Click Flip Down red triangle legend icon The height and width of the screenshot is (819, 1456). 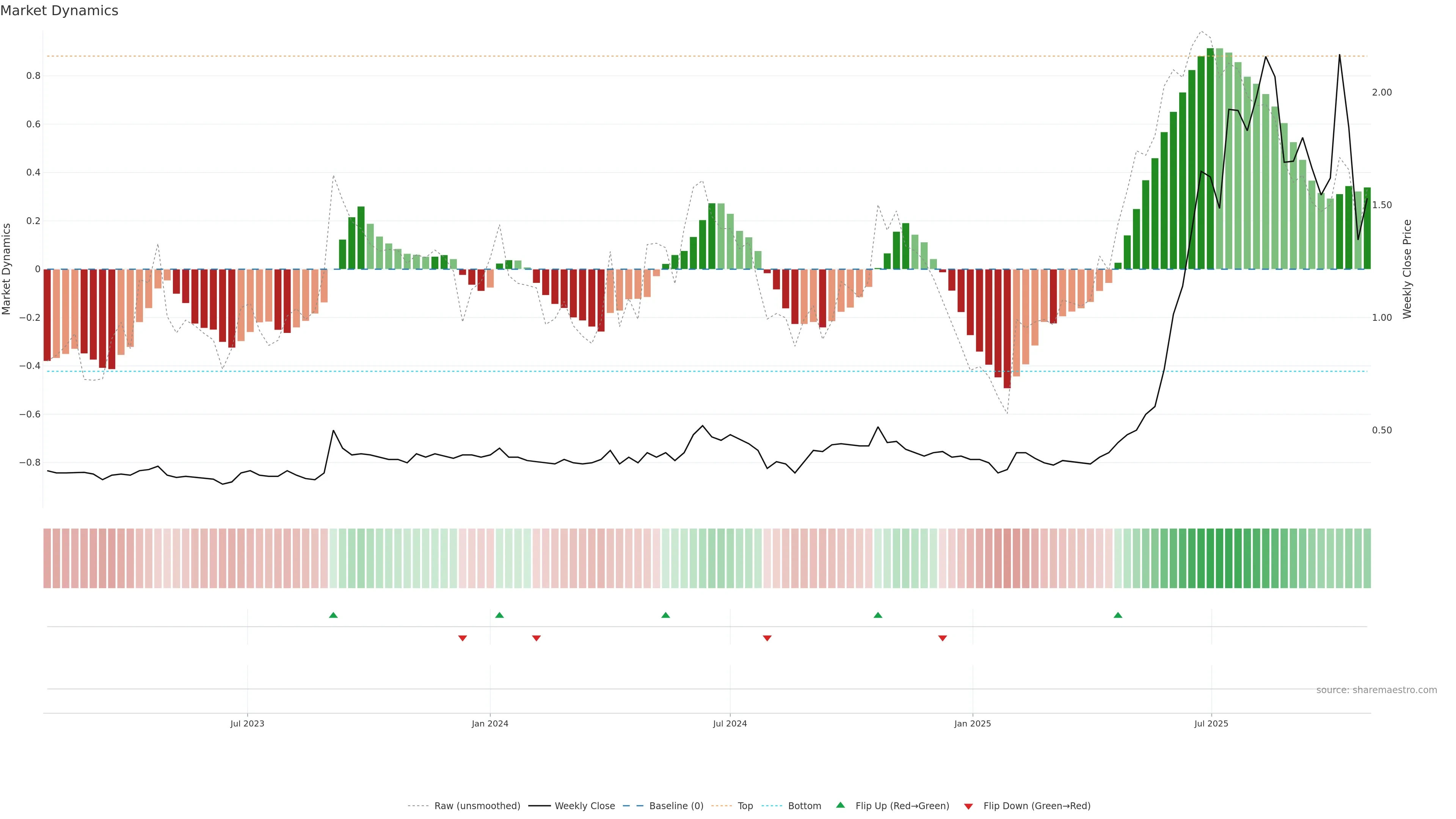pyautogui.click(x=968, y=806)
